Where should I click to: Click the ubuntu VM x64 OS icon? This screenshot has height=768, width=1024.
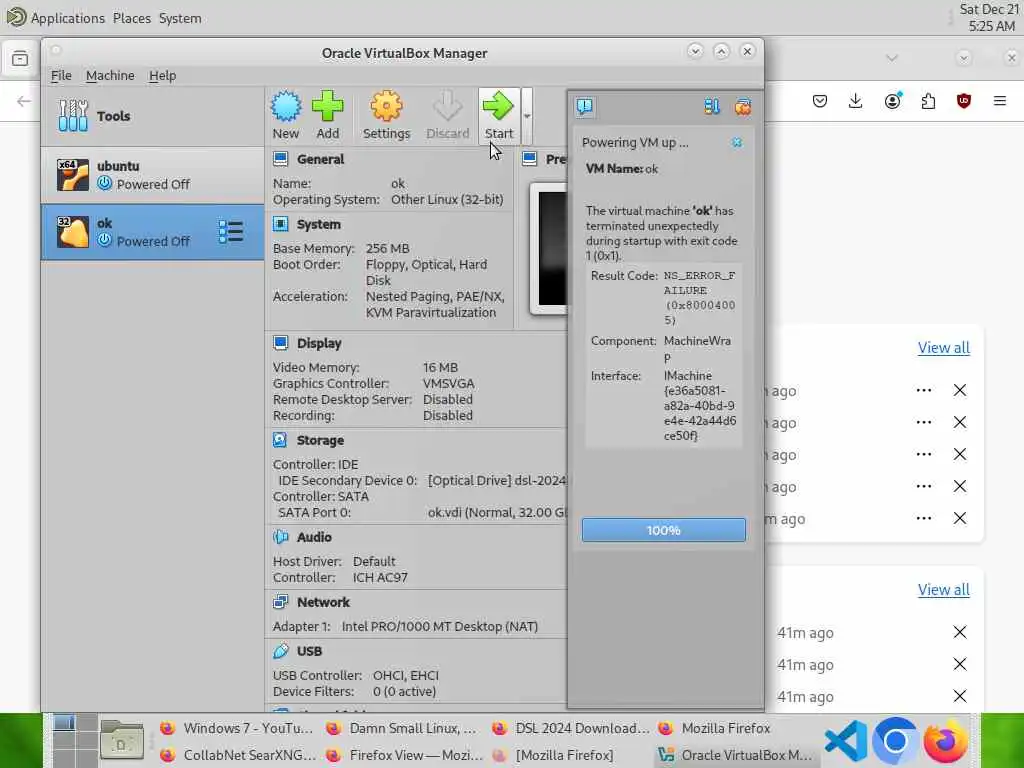pyautogui.click(x=72, y=175)
